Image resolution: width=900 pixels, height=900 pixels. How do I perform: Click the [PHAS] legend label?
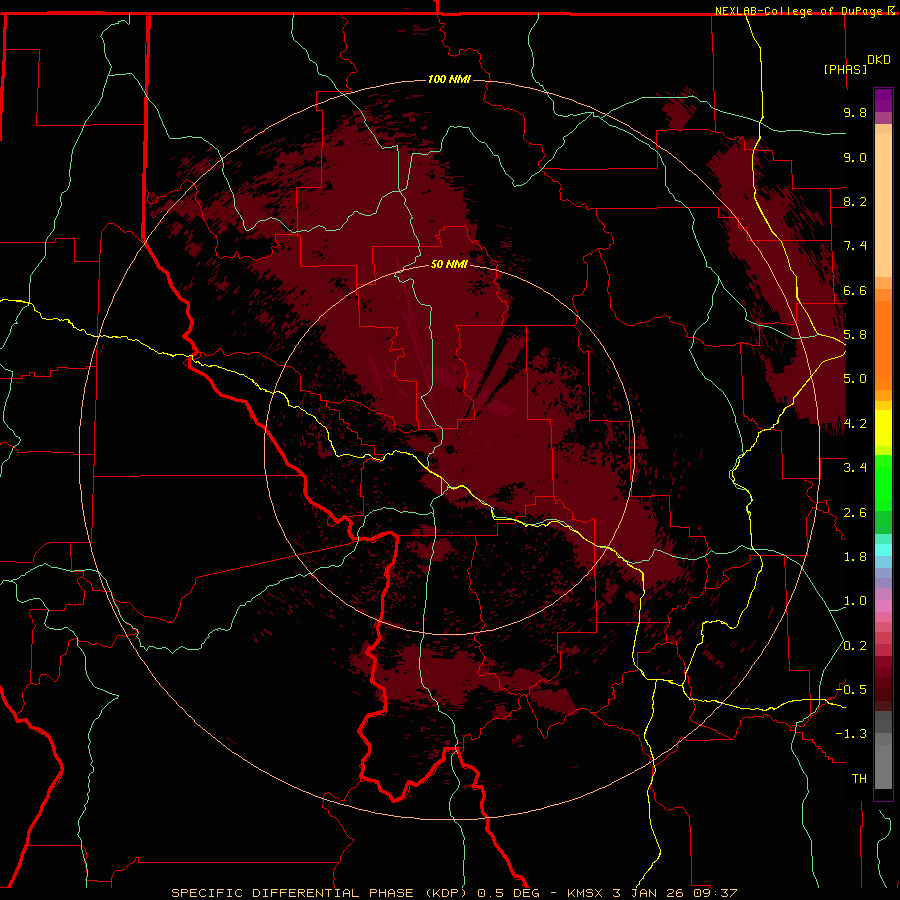click(845, 69)
